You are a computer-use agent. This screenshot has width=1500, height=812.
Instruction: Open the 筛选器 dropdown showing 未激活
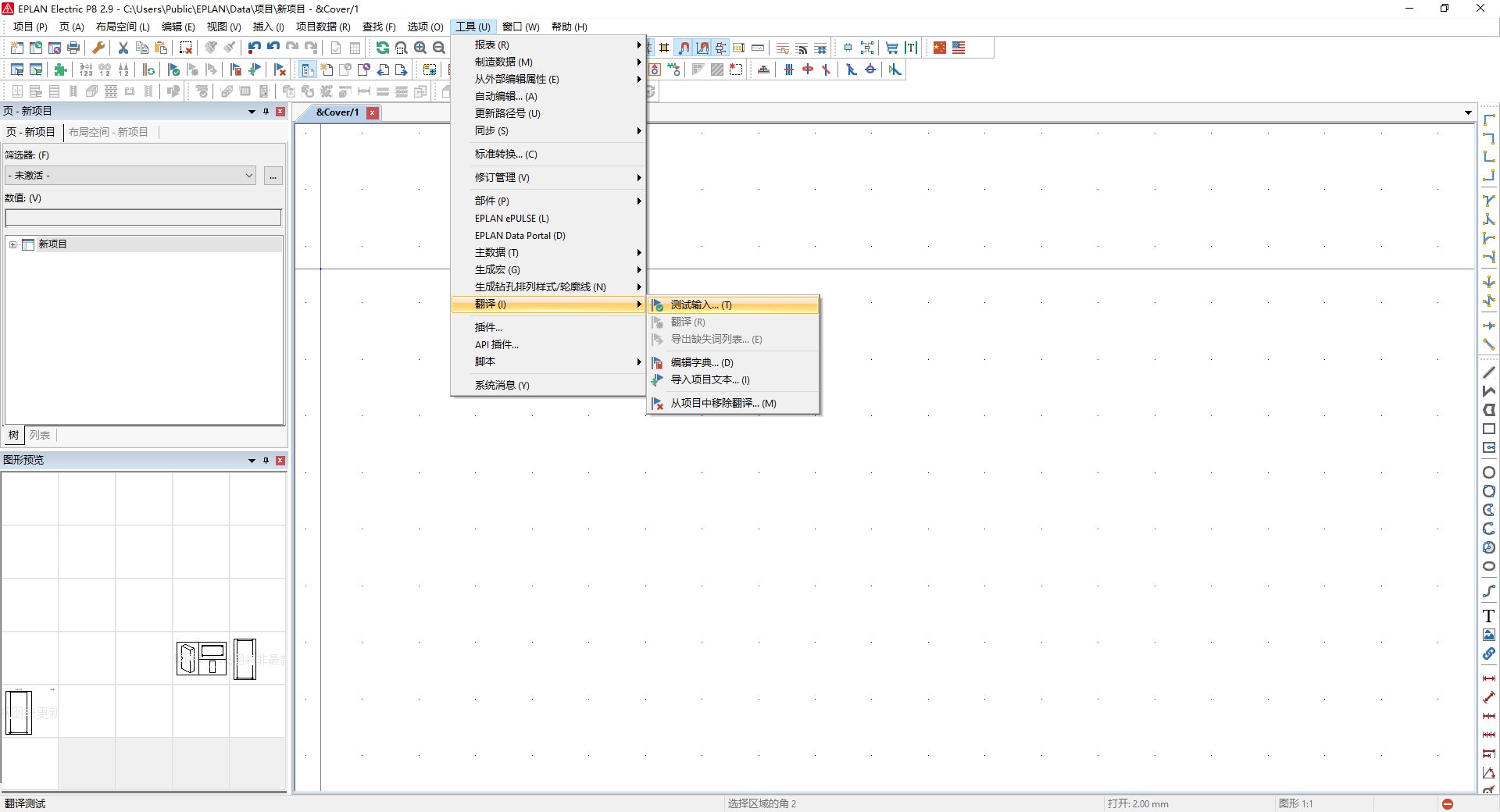[x=248, y=176]
